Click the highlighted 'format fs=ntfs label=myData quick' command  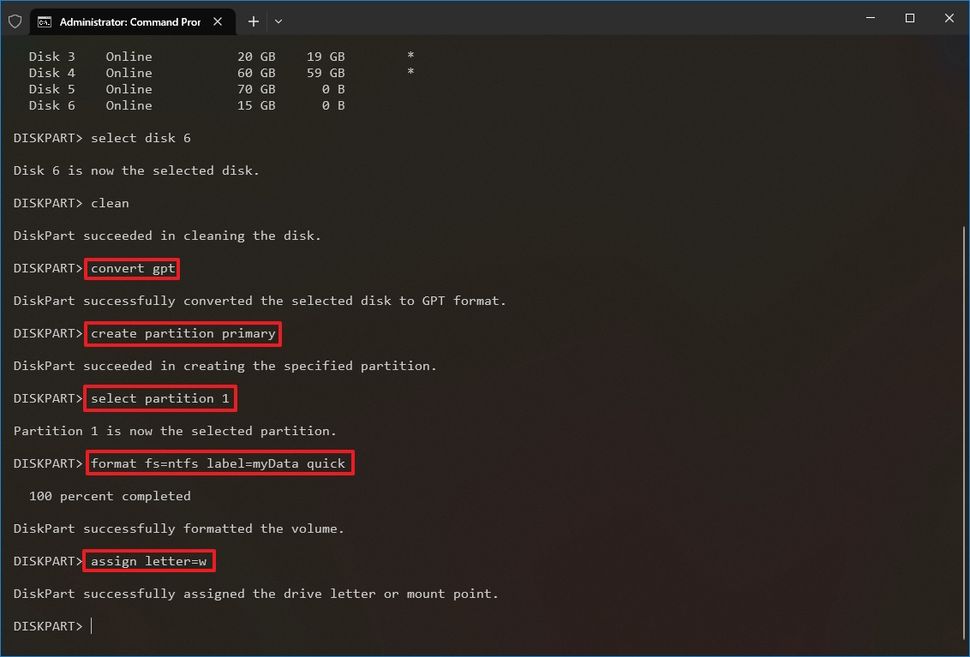pos(219,463)
